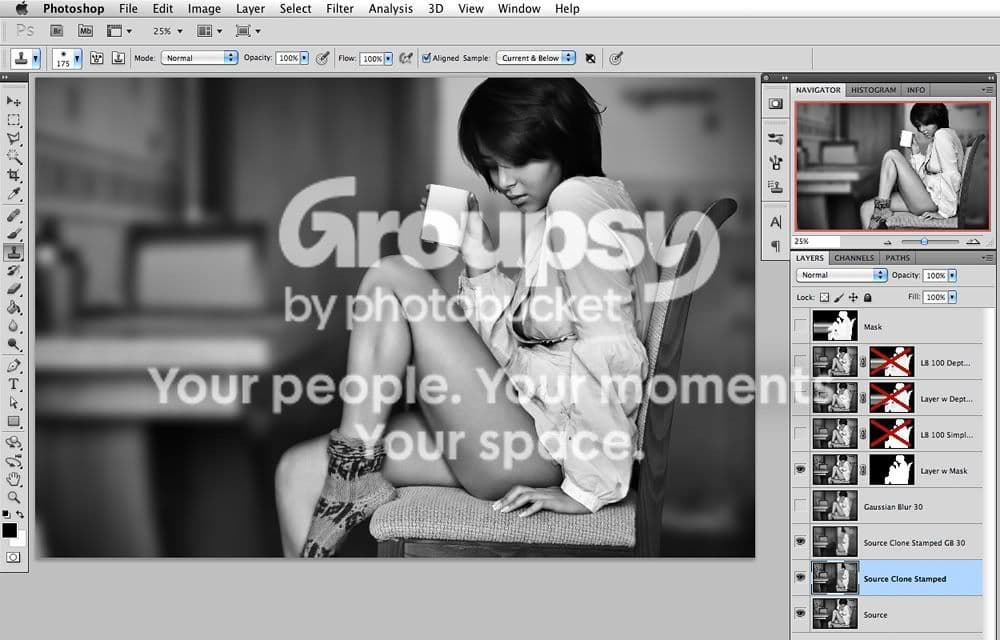Open the Filter menu
Image resolution: width=1000 pixels, height=640 pixels.
(340, 9)
